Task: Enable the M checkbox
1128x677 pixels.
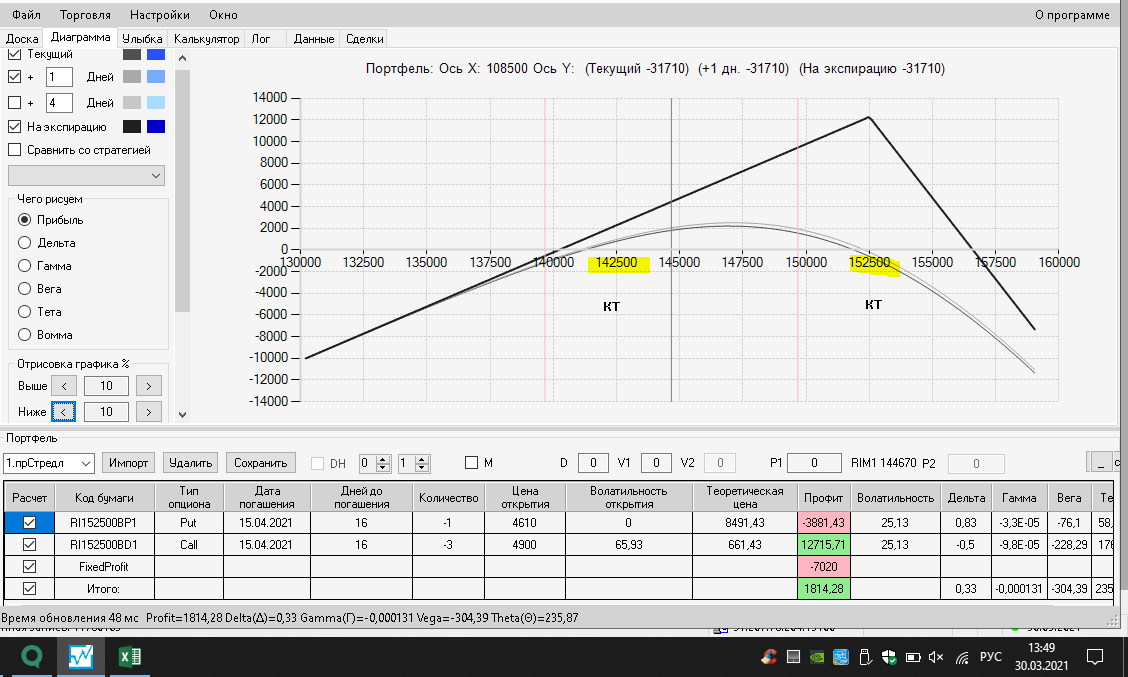Action: tap(471, 463)
